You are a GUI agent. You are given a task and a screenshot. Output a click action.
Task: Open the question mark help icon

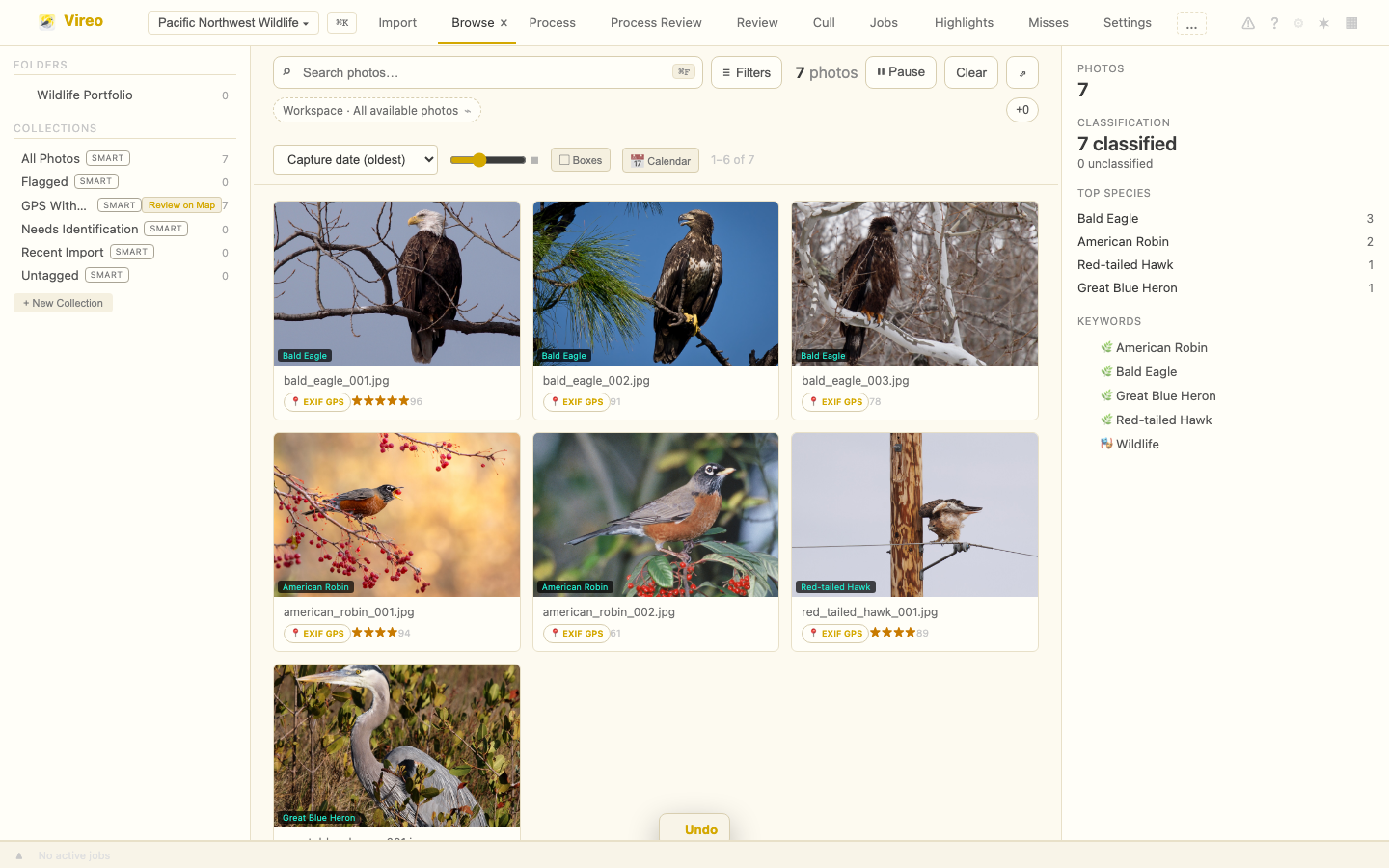click(1274, 23)
